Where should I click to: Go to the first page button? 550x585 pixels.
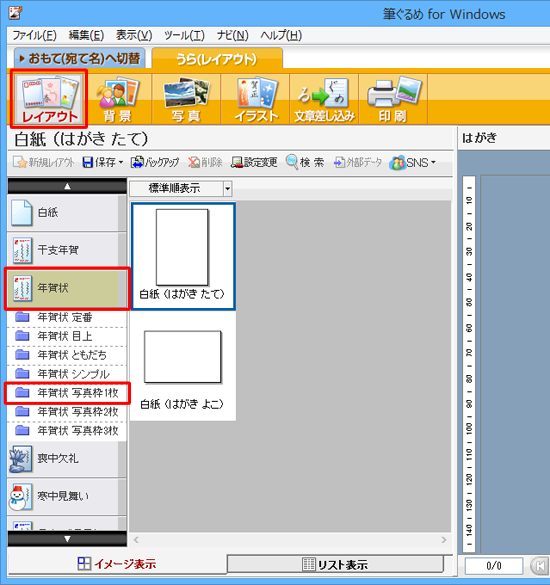point(539,566)
